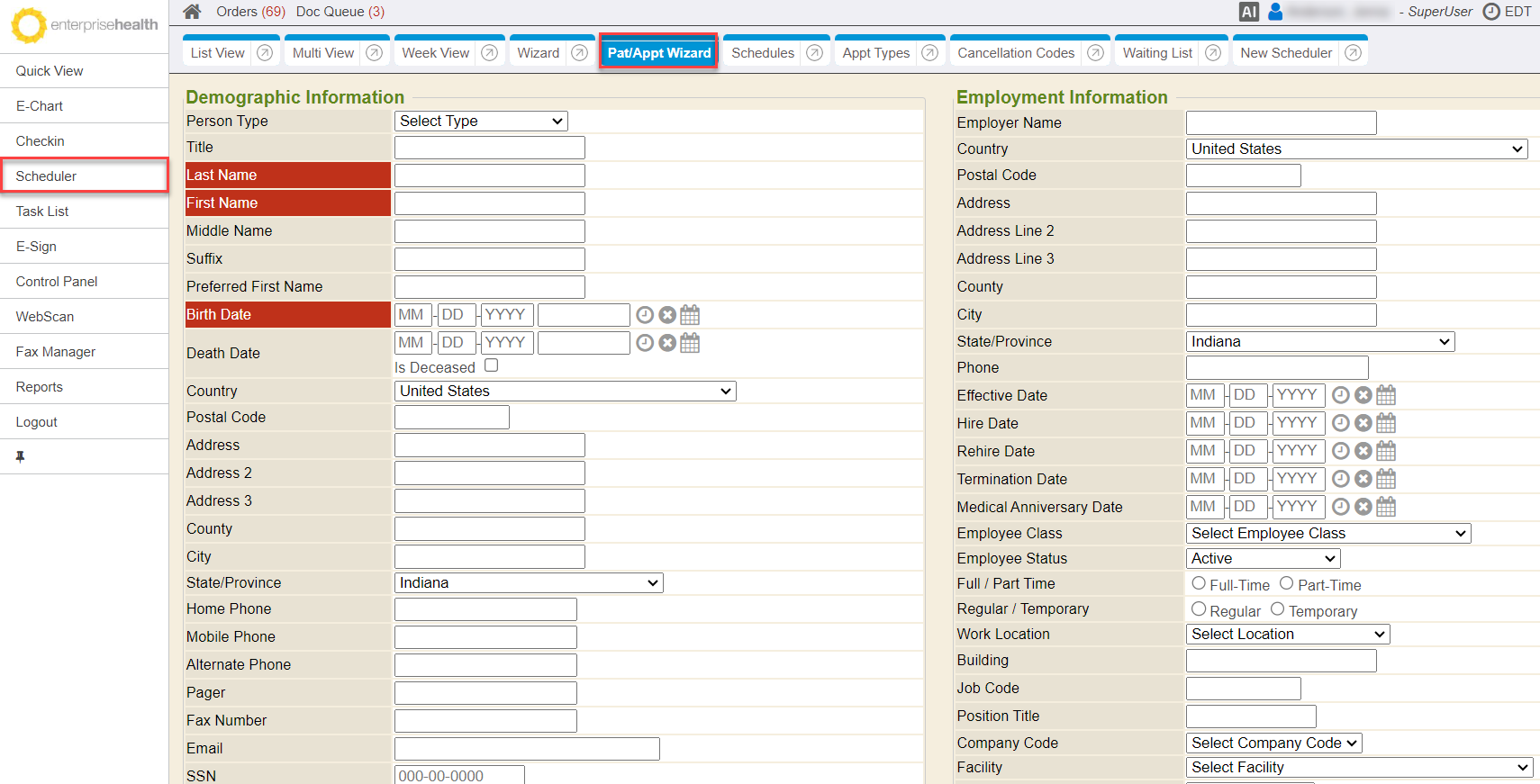Open E-Chart from the sidebar
Image resolution: width=1540 pixels, height=784 pixels.
pos(40,106)
